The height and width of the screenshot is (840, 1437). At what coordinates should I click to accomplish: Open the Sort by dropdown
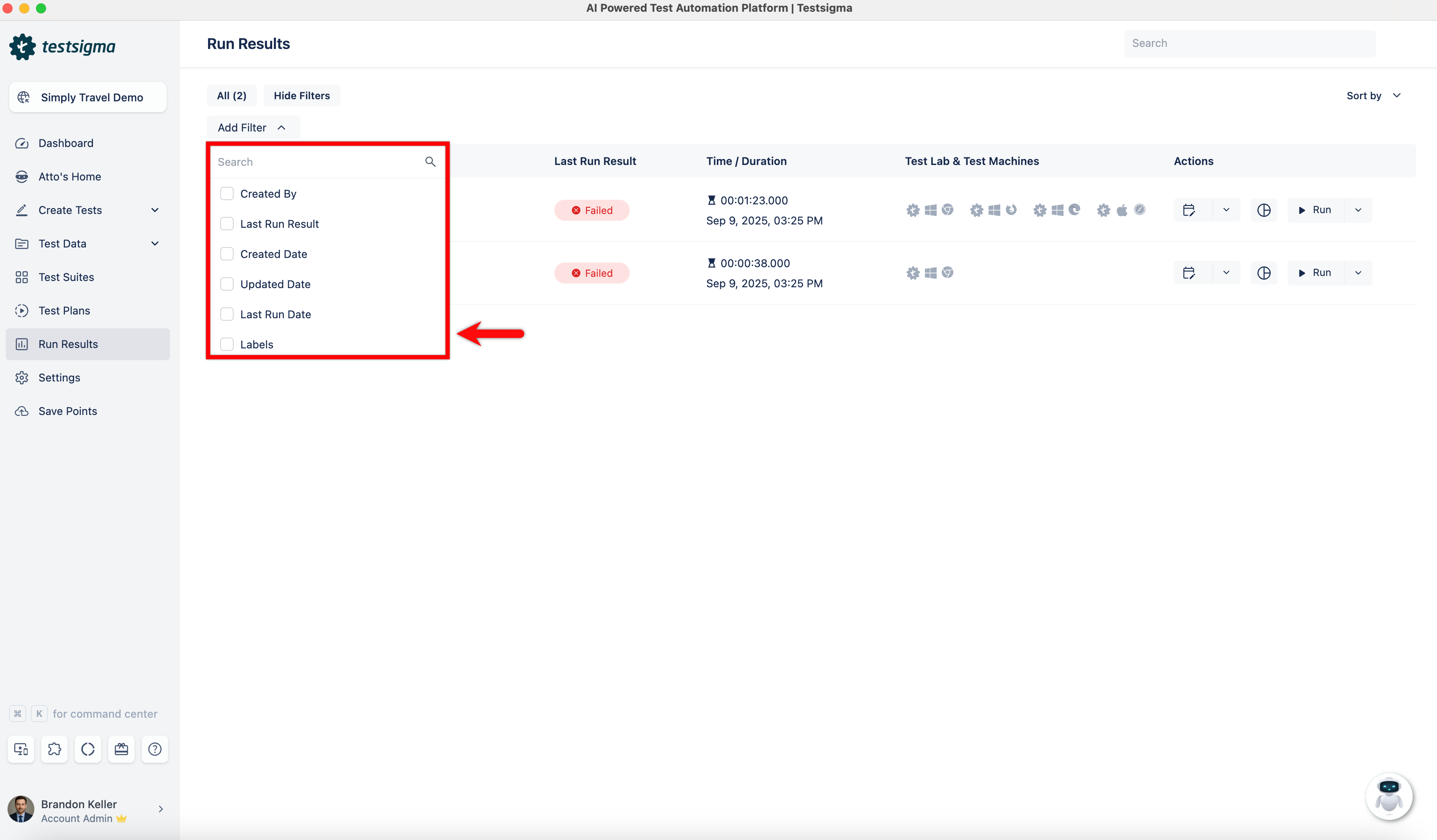tap(1373, 96)
